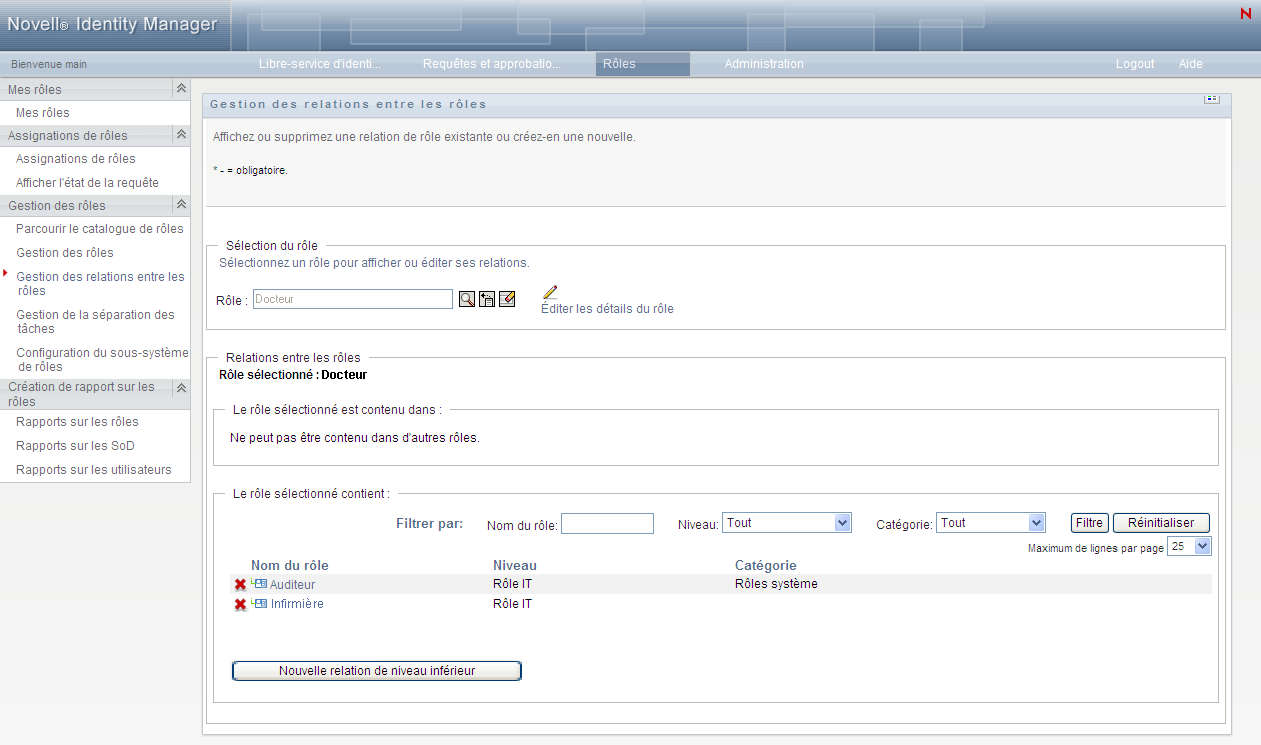Click the reset role field icon
Screen dimensions: 1261x745
click(x=507, y=299)
